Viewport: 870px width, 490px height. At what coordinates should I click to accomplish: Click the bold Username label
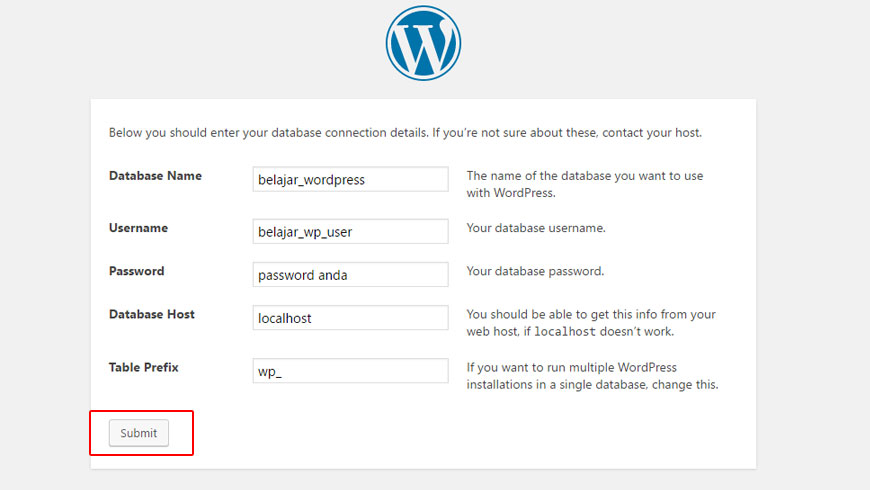pos(138,228)
